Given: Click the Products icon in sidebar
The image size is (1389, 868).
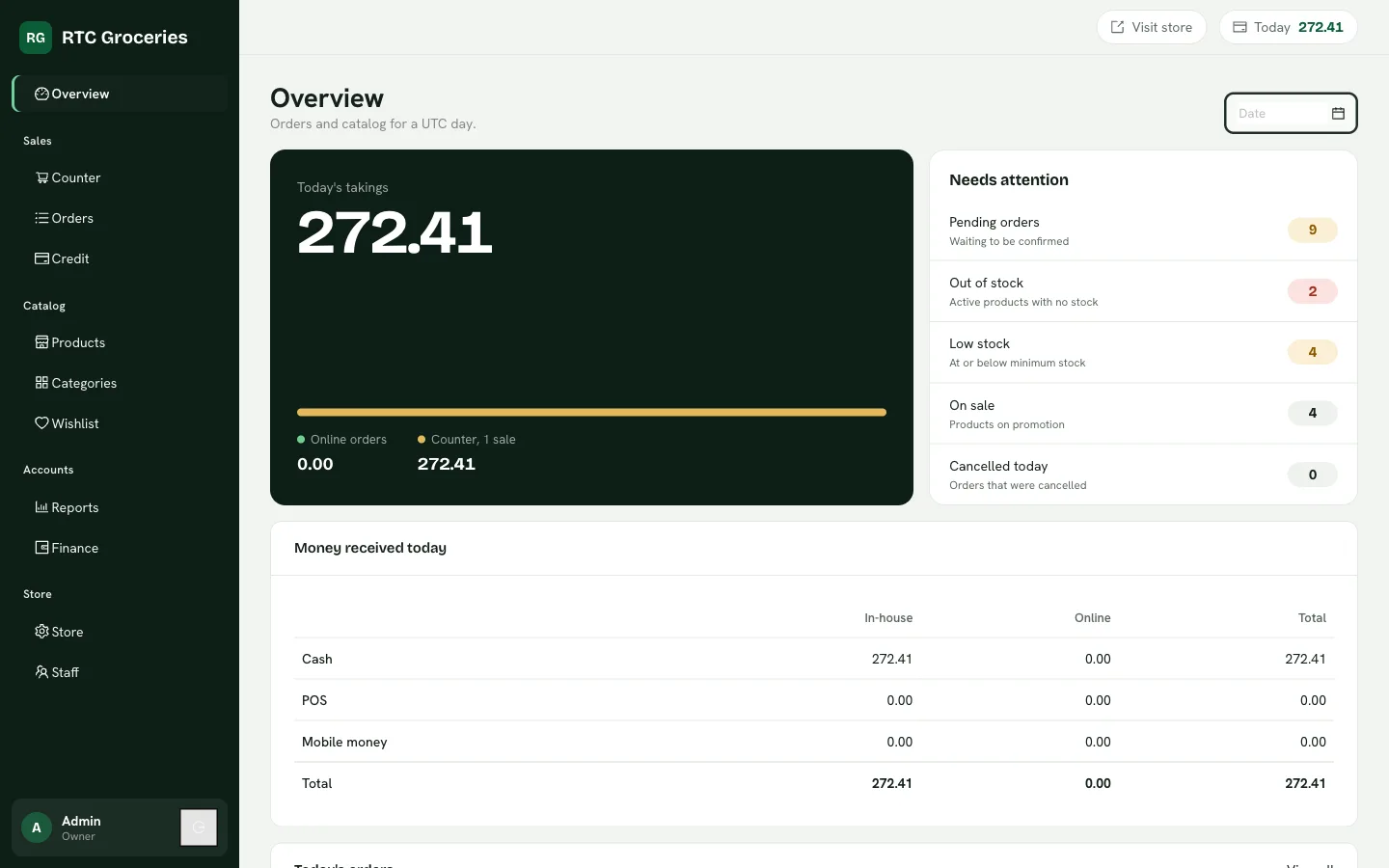Looking at the screenshot, I should tap(41, 342).
